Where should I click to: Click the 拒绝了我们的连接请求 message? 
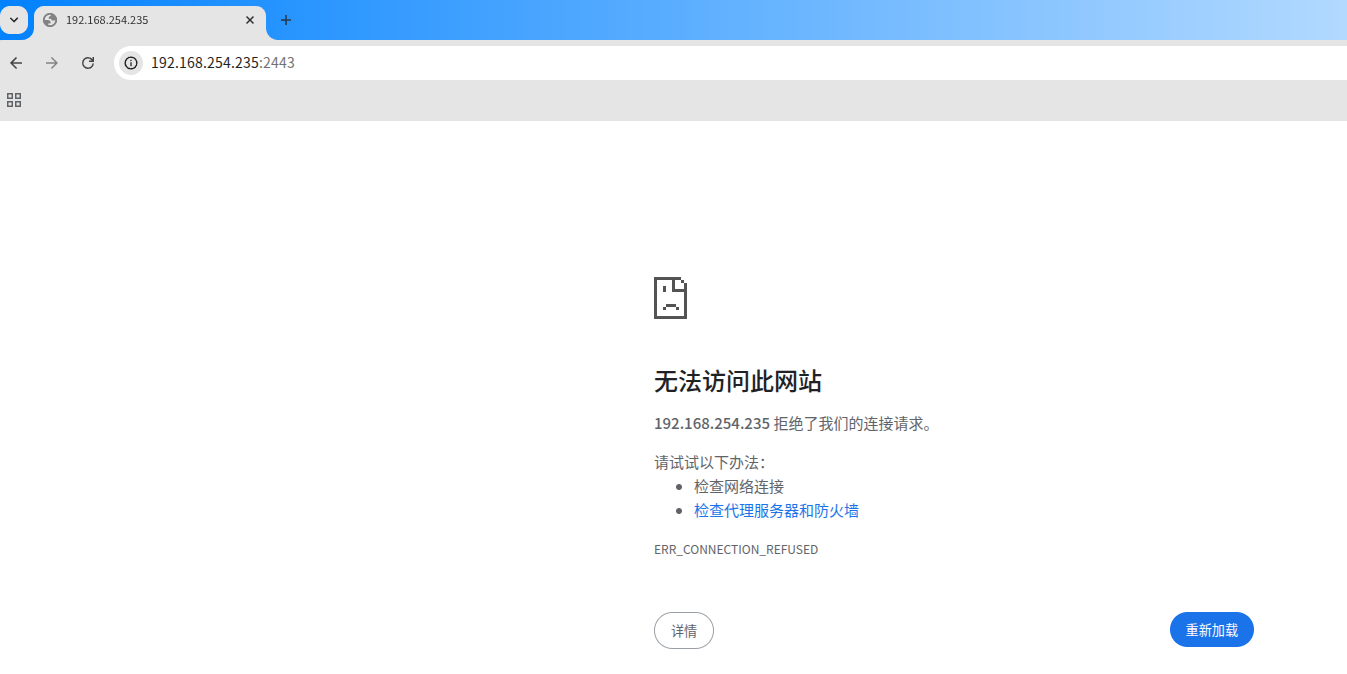pos(854,424)
